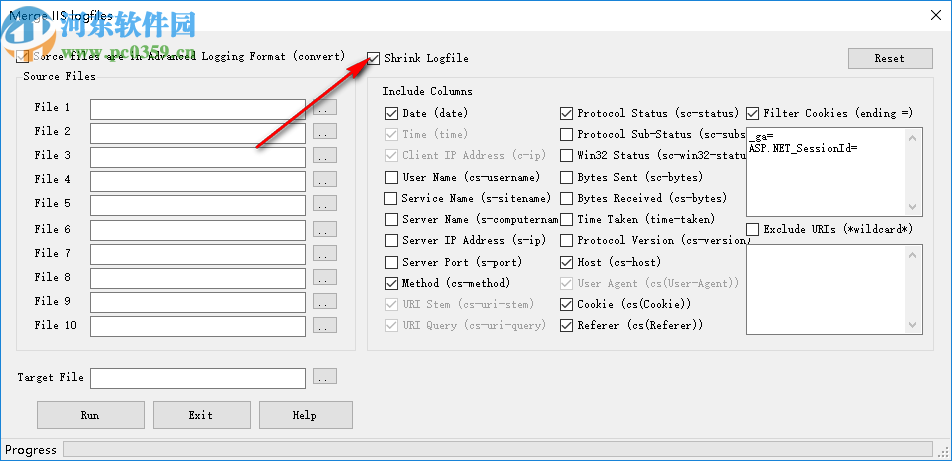Image resolution: width=952 pixels, height=461 pixels.
Task: Focus the File 10 path field
Action: pos(198,326)
